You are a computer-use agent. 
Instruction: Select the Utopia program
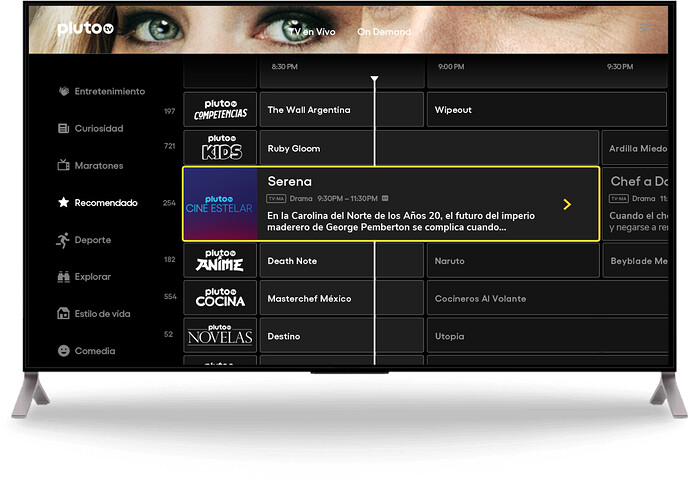point(547,336)
